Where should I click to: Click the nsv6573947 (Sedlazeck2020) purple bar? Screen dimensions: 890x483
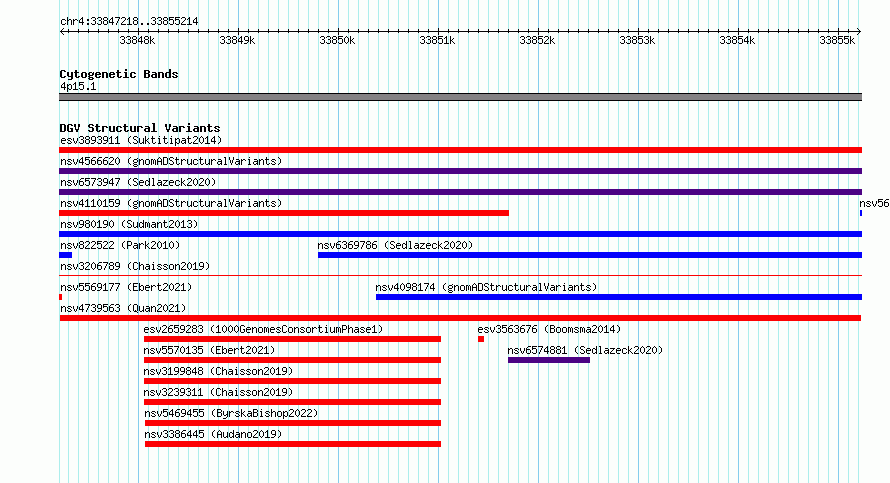[x=460, y=192]
